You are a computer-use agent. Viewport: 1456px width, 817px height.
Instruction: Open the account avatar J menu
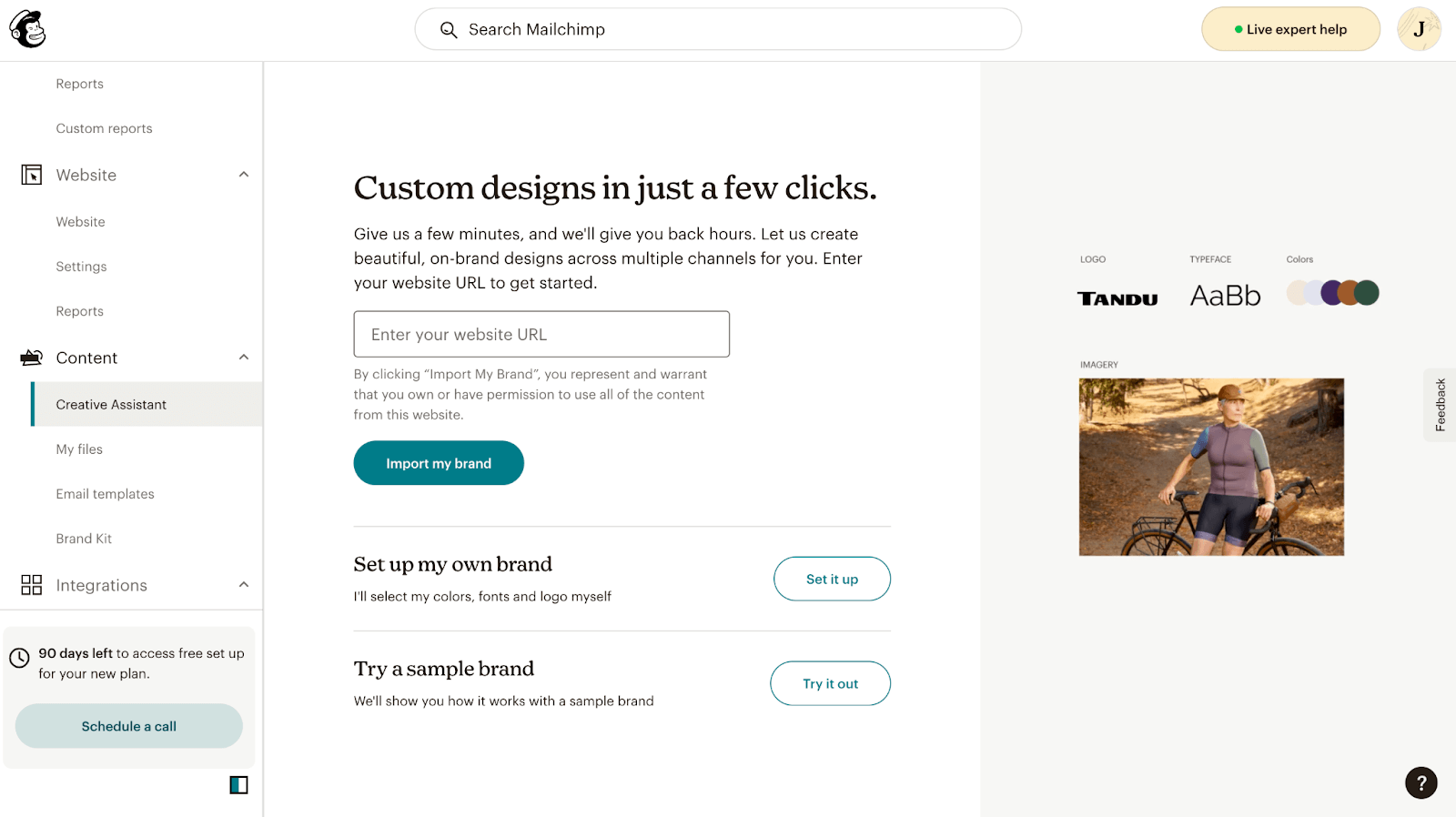pyautogui.click(x=1419, y=29)
